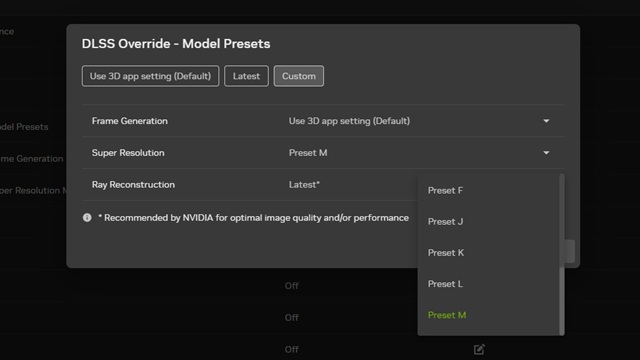Click the info icon beside the NVIDIA recommendation
This screenshot has width=640, height=360.
(x=87, y=218)
